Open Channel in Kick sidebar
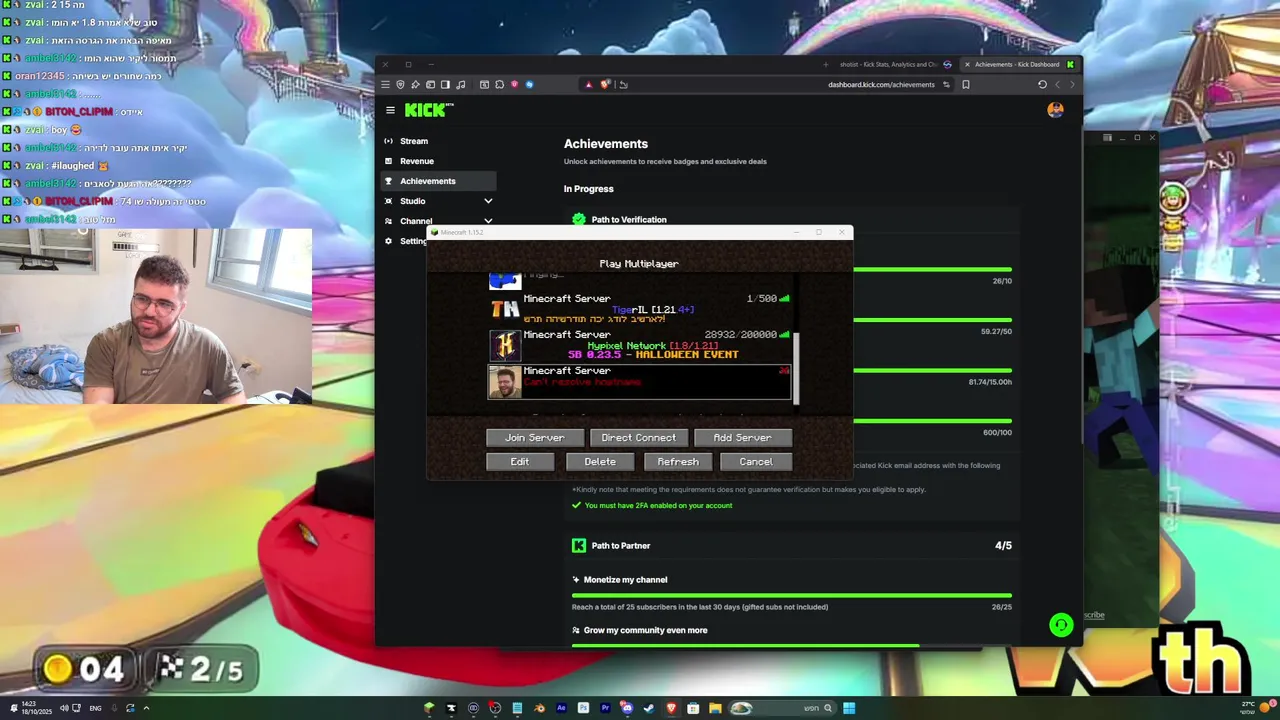This screenshot has width=1280, height=720. pyautogui.click(x=416, y=221)
